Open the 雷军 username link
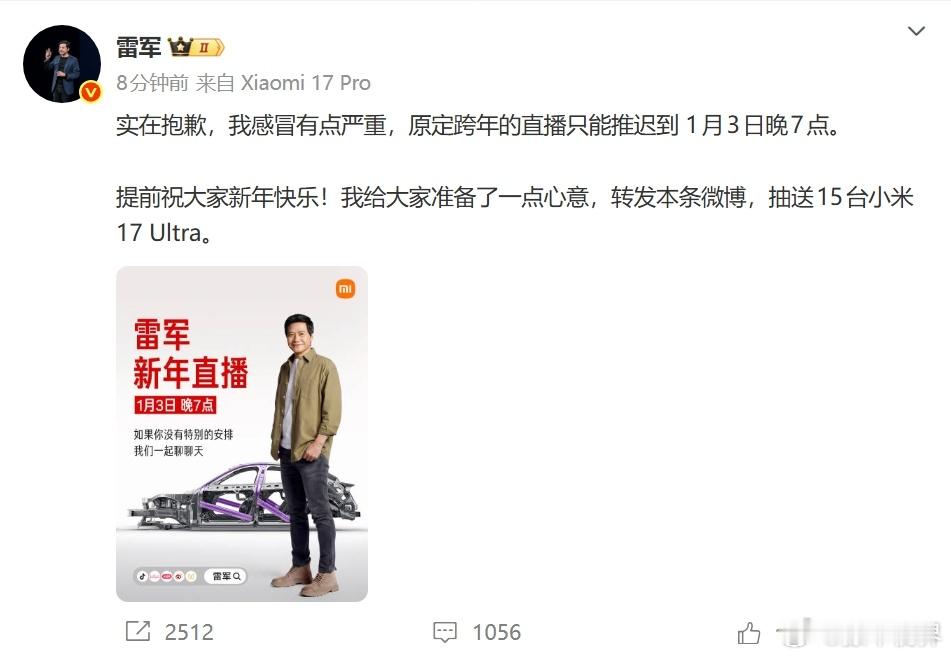951x657 pixels. (x=139, y=47)
